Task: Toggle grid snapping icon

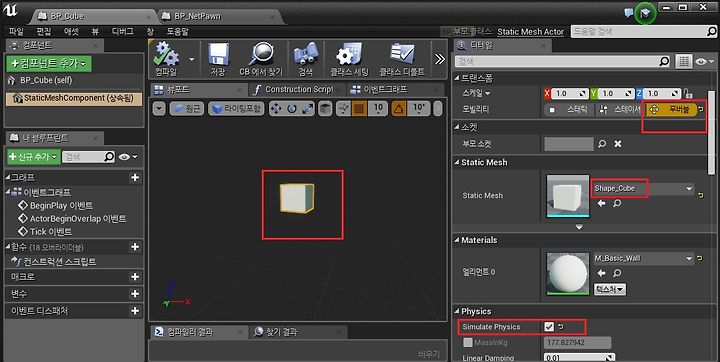Action: tap(360, 109)
